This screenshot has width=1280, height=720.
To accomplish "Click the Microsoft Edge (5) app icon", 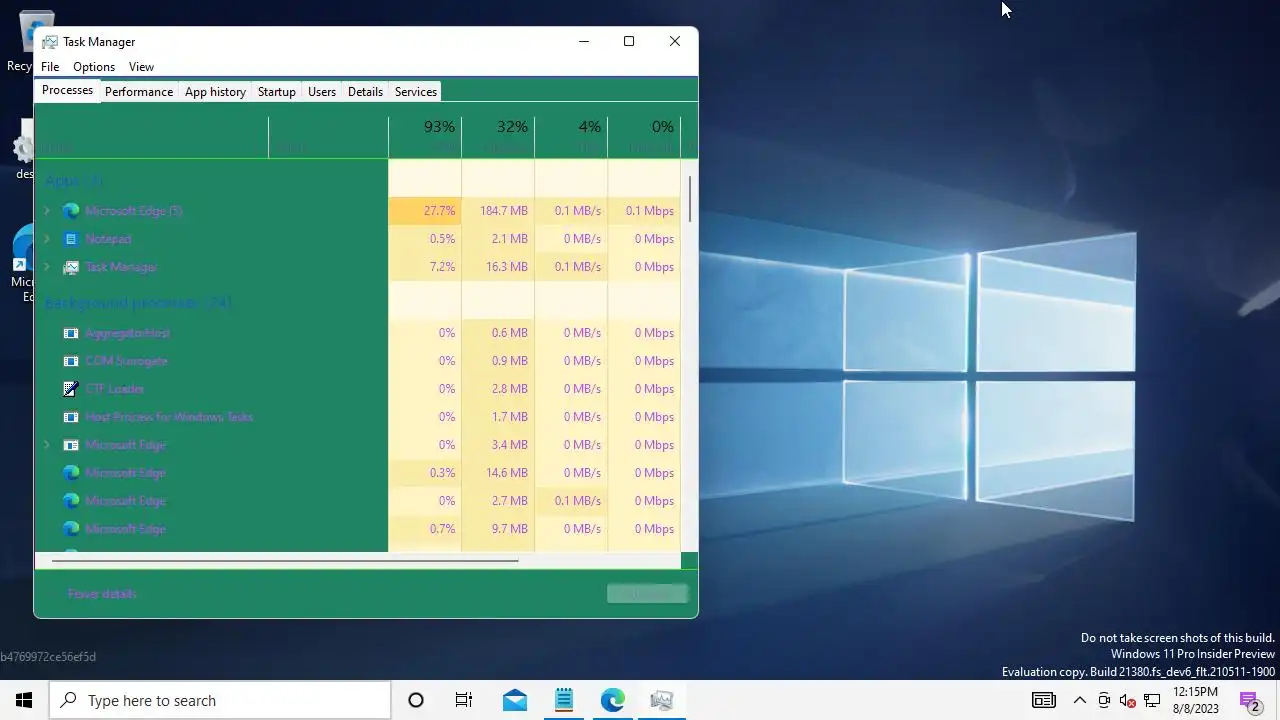I will click(71, 211).
